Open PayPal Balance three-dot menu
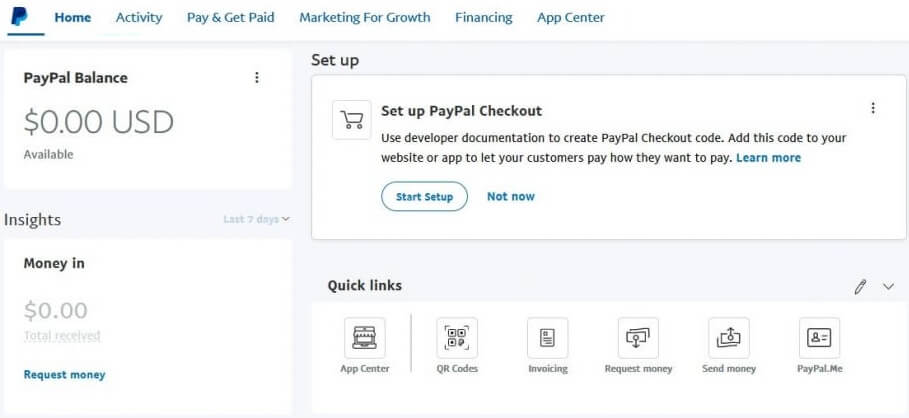The width and height of the screenshot is (909, 418). pos(257,78)
